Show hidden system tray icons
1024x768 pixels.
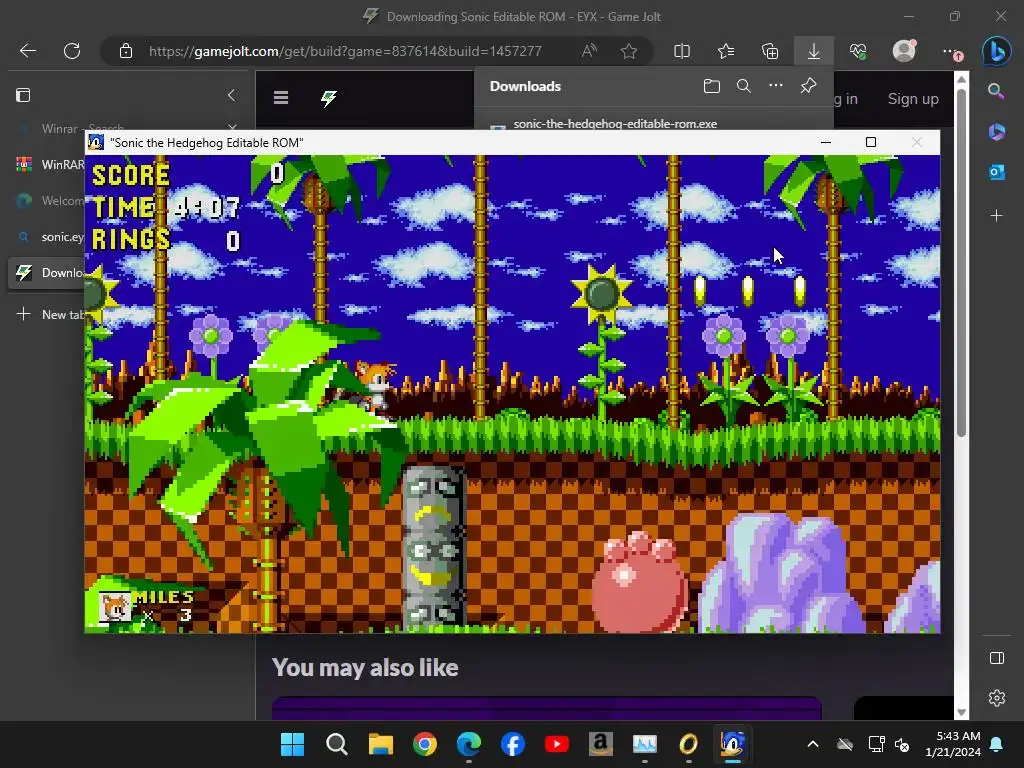tap(812, 744)
